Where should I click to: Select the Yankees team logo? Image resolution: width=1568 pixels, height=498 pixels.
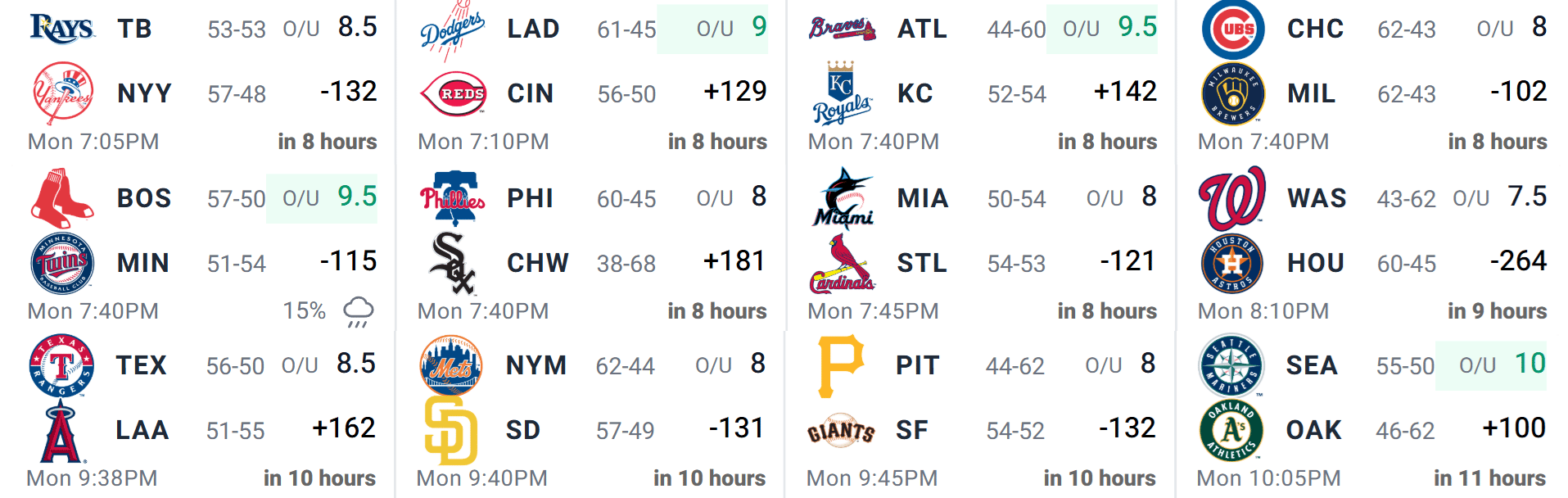tap(62, 93)
